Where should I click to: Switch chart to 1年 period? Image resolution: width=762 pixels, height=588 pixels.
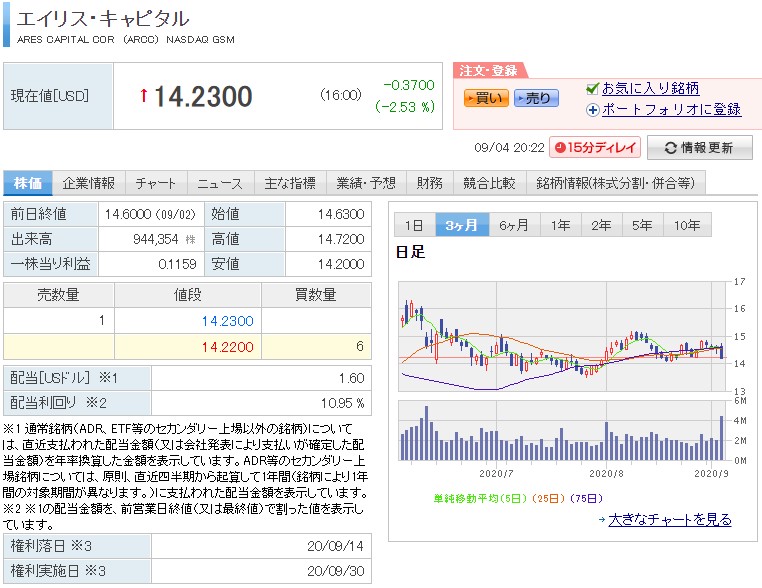[x=561, y=225]
